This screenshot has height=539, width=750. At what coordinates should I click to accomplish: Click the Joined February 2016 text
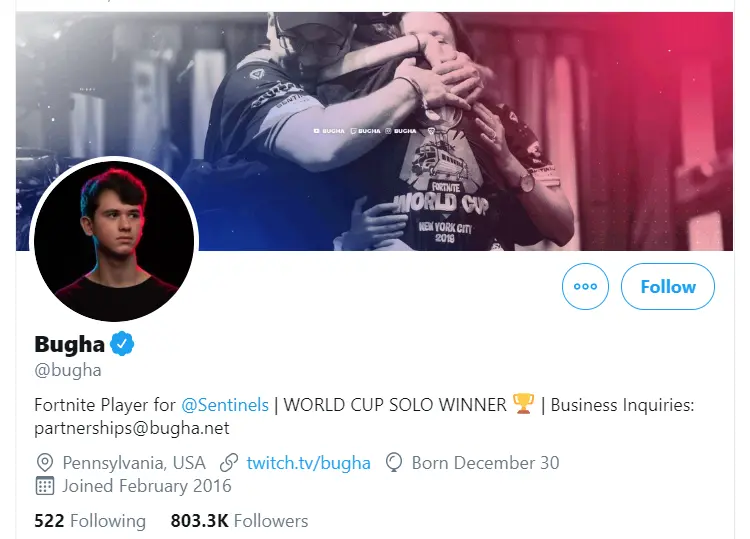coord(146,487)
